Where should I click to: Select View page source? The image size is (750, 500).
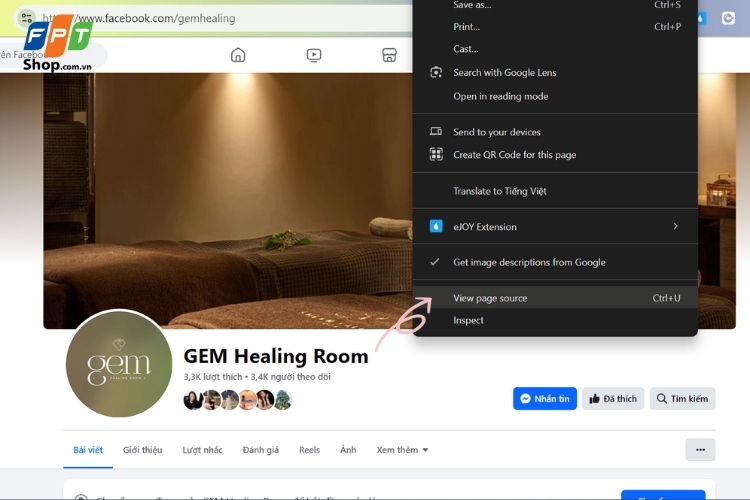coord(555,298)
